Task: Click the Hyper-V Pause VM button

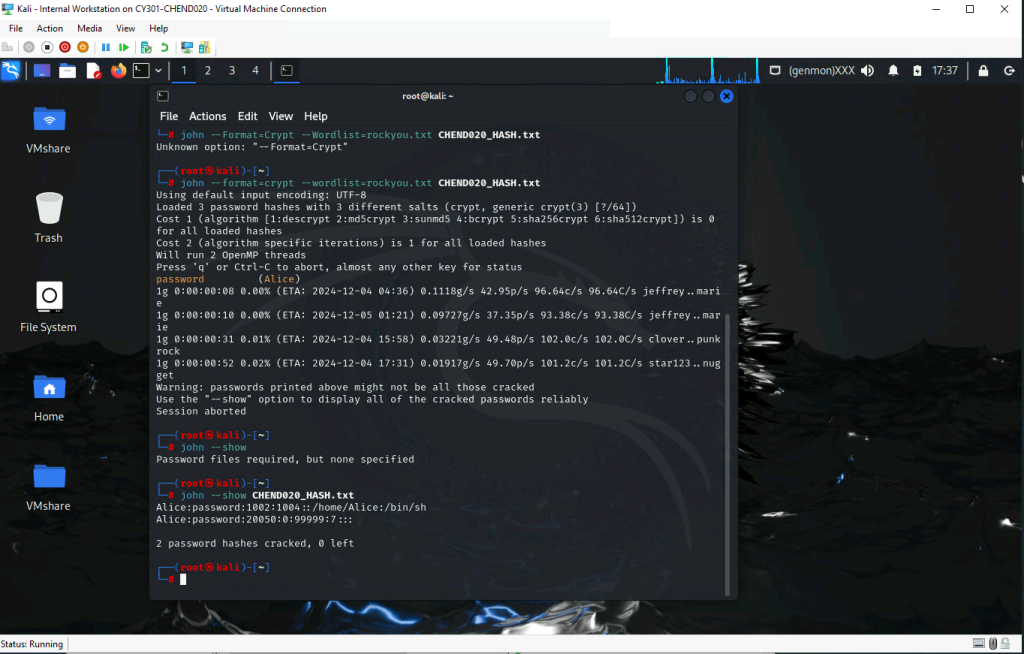Action: pyautogui.click(x=105, y=47)
